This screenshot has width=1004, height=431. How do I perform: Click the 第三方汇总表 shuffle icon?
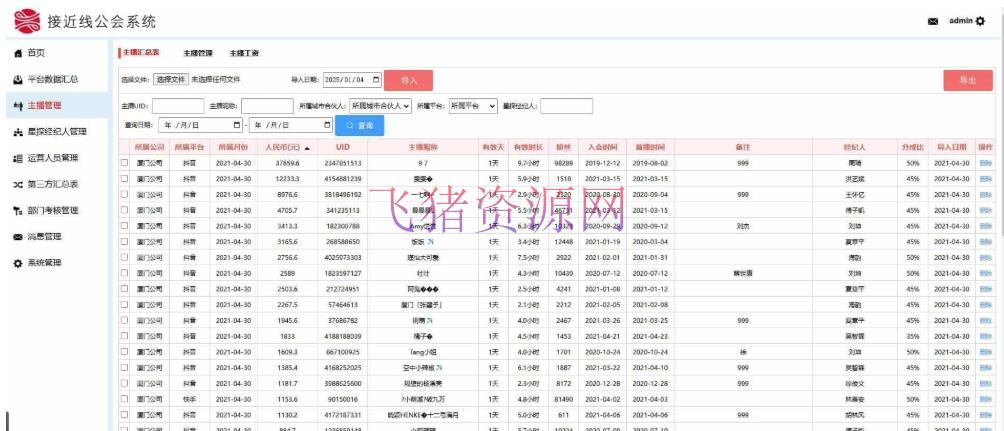click(x=18, y=184)
